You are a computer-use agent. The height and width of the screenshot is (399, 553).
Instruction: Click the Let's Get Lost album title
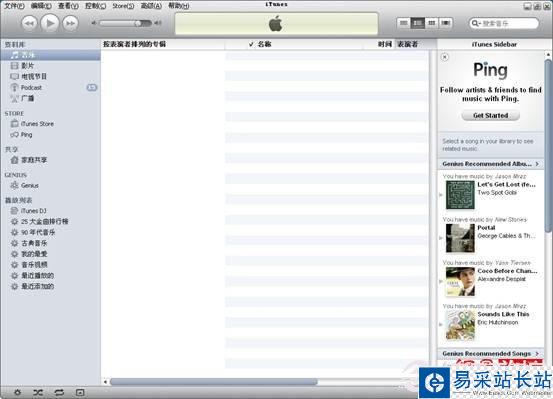[x=506, y=185]
